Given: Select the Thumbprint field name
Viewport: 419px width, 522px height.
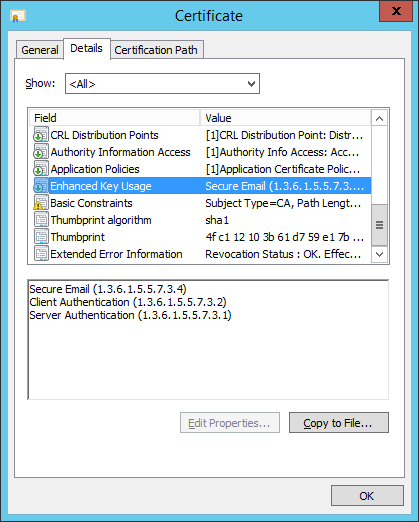Looking at the screenshot, I should pos(78,237).
